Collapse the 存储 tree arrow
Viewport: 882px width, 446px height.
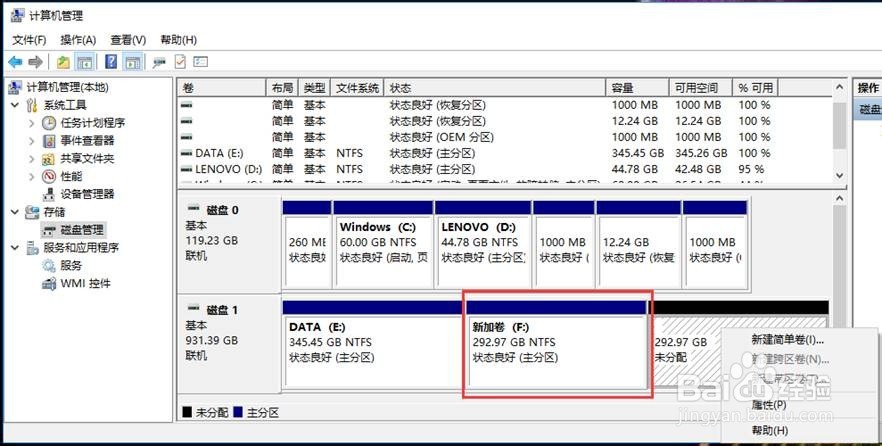click(15, 212)
